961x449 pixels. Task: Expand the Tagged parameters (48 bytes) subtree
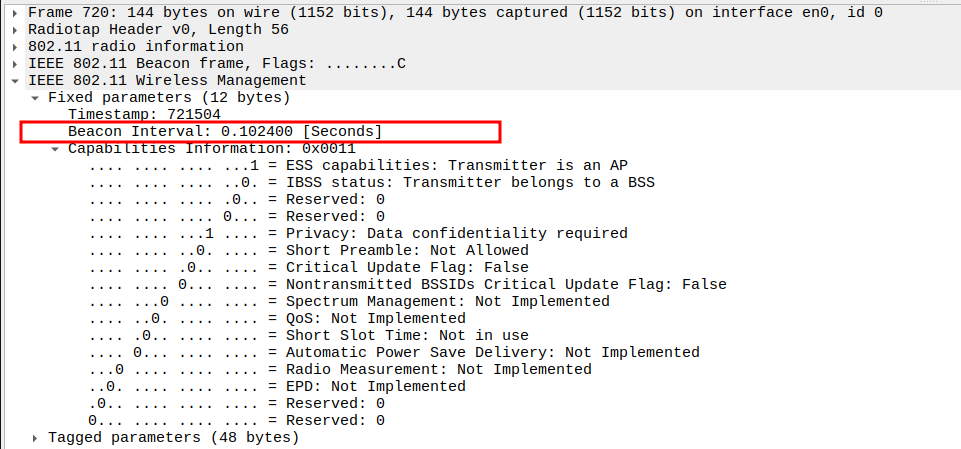pos(37,438)
